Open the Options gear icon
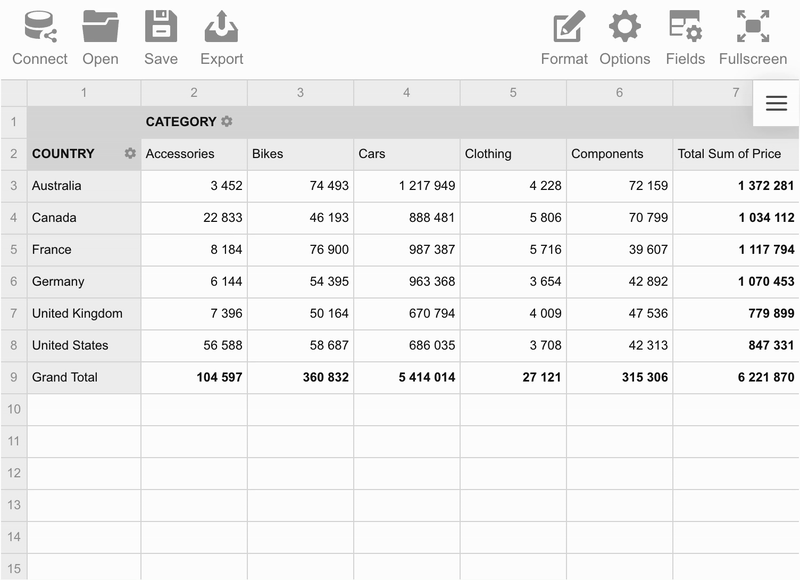 click(624, 27)
